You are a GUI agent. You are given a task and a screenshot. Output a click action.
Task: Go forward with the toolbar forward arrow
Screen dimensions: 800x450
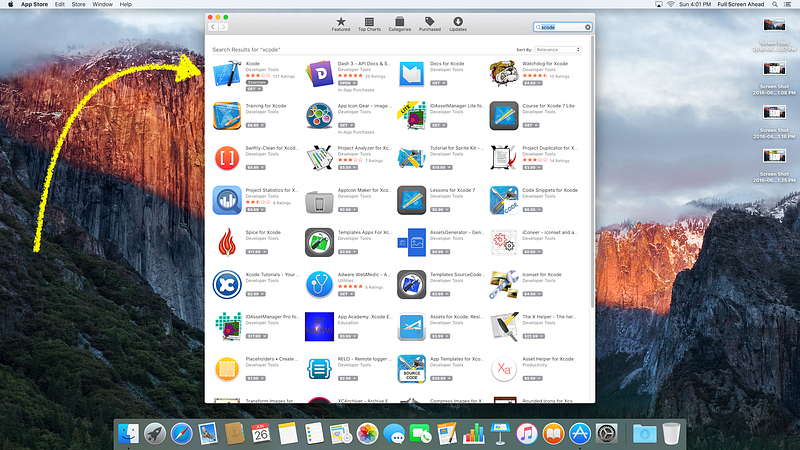[223, 27]
